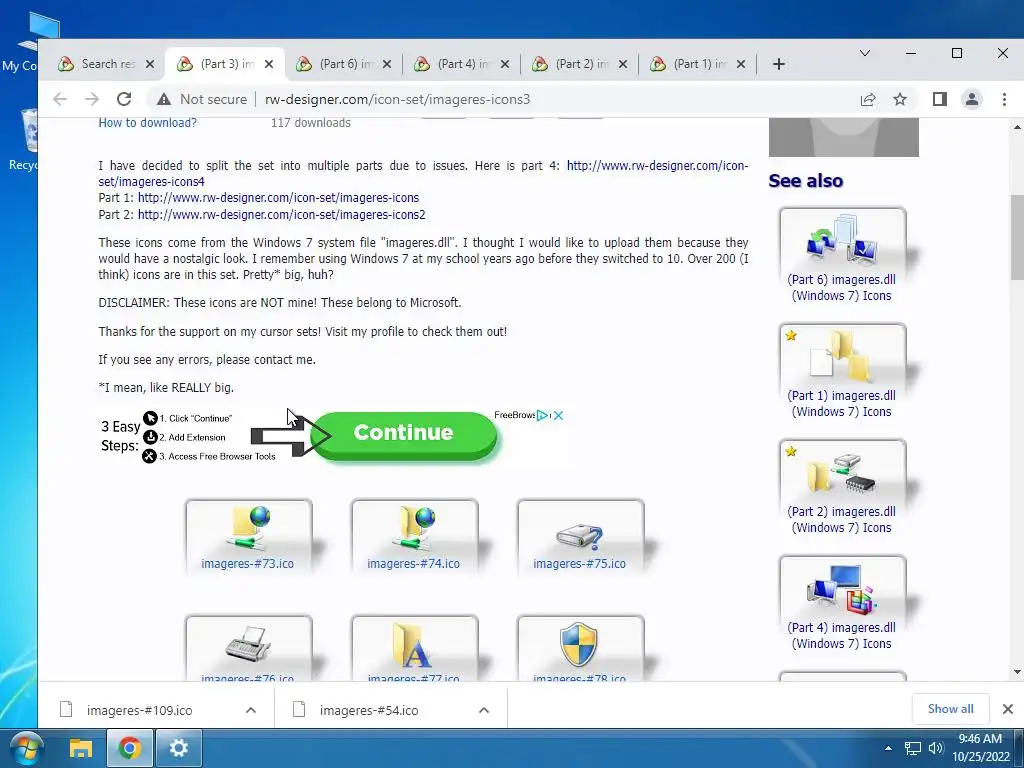Expand options for imageres-#109.ico download
The image size is (1024, 768).
pos(251,710)
